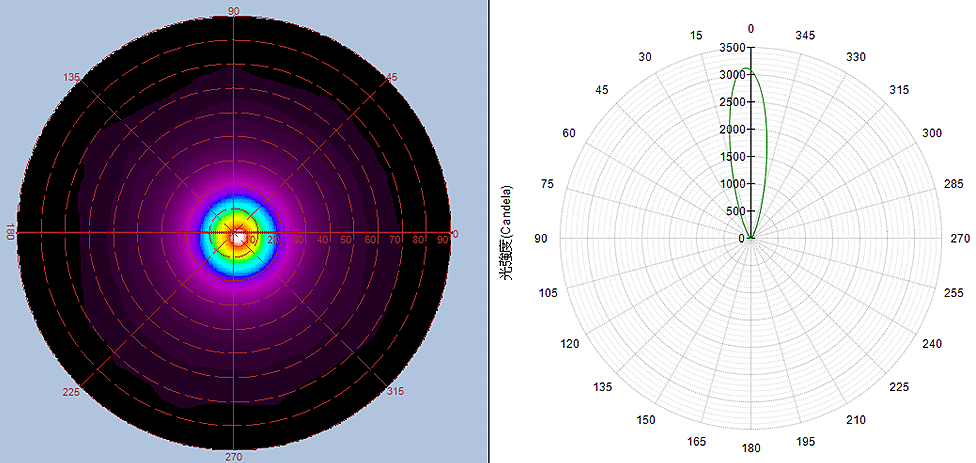Click the 120 degree label on the polar chart
Screen dimensions: 976x463
[570, 344]
